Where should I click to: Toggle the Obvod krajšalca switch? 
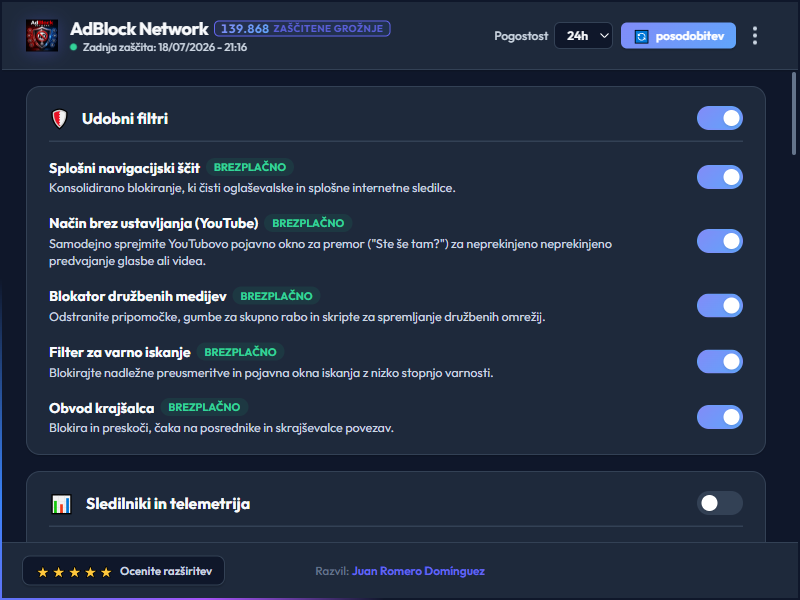719,417
